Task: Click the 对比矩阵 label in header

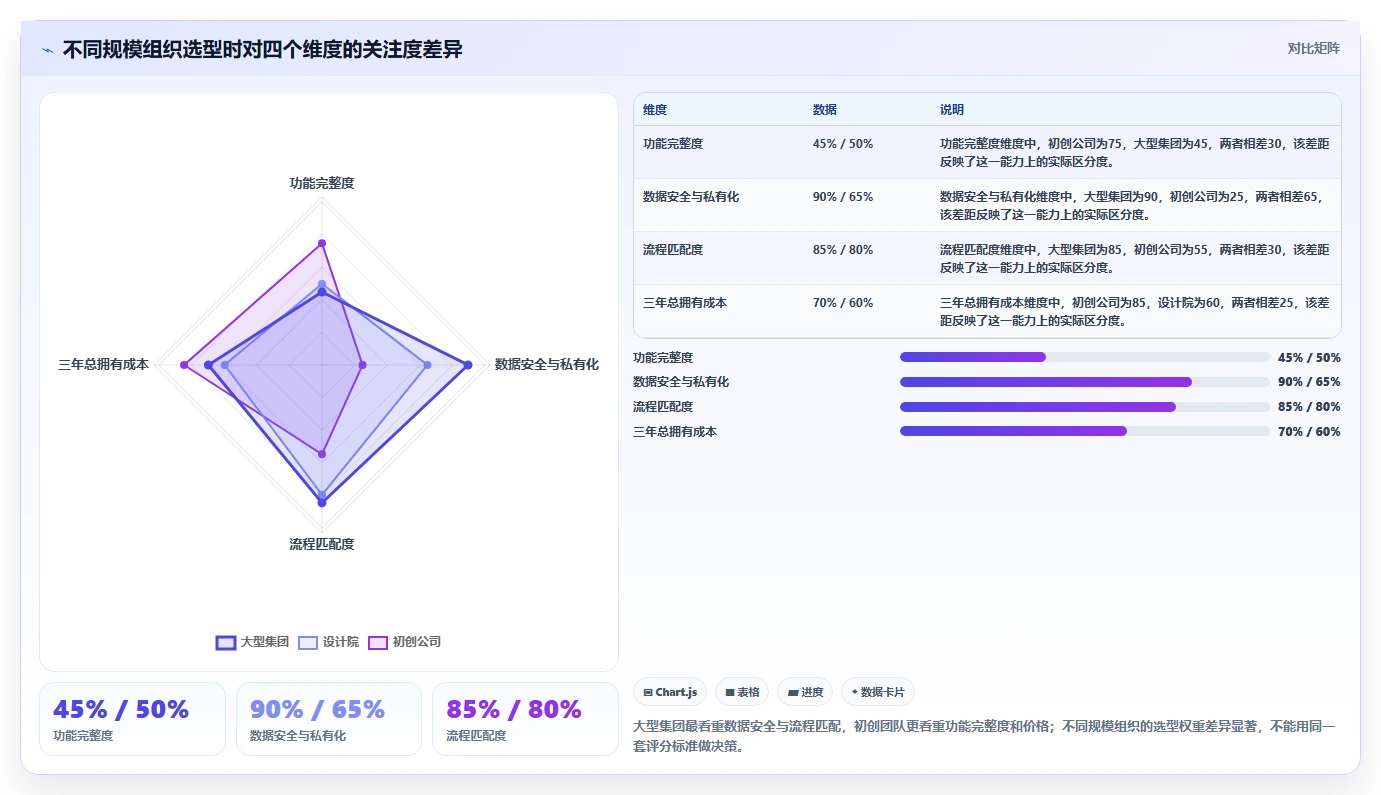Action: coord(1313,48)
